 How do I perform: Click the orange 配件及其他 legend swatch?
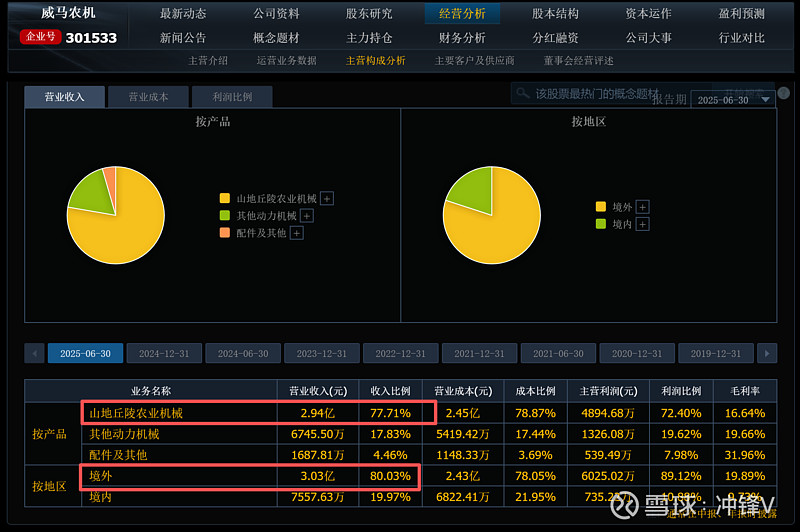pyautogui.click(x=224, y=233)
